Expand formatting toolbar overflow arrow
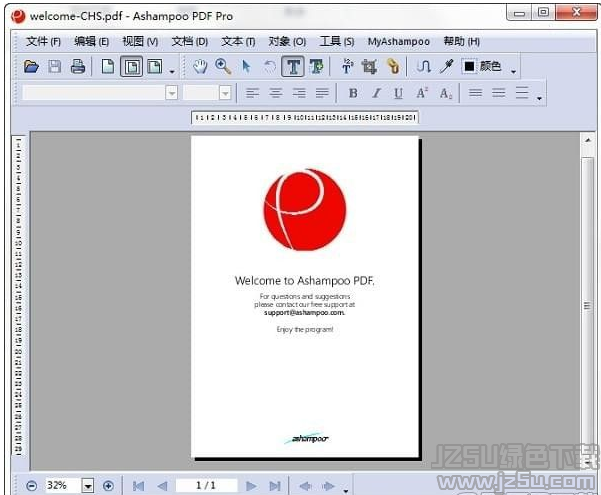This screenshot has width=601, height=495. tap(539, 99)
